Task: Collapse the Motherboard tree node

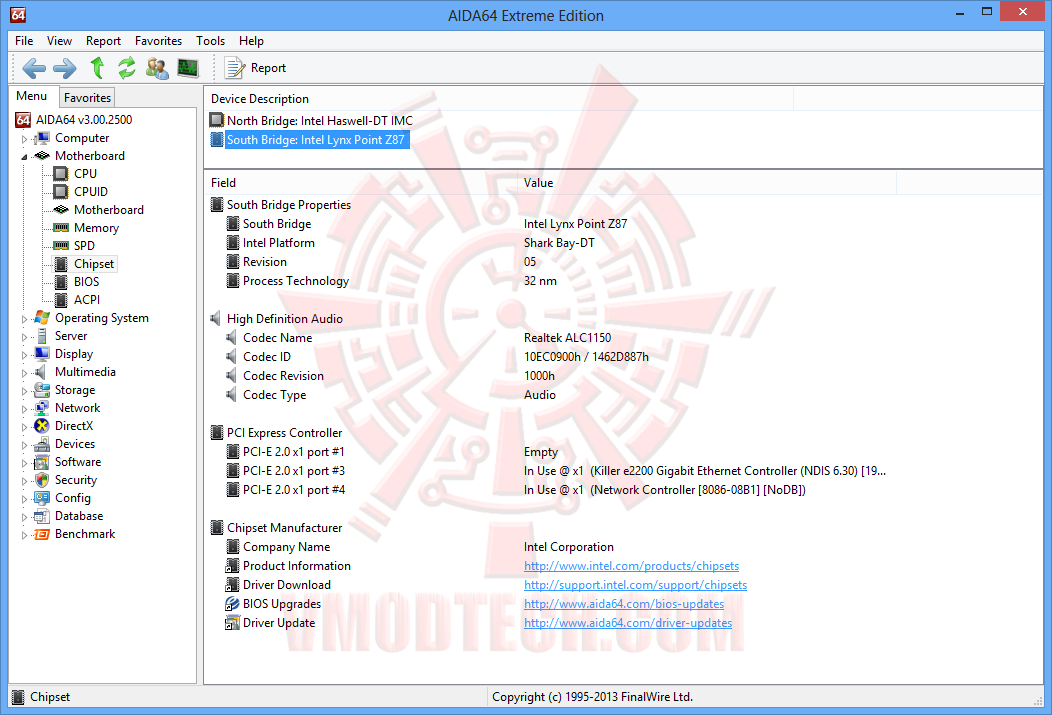Action: point(24,156)
